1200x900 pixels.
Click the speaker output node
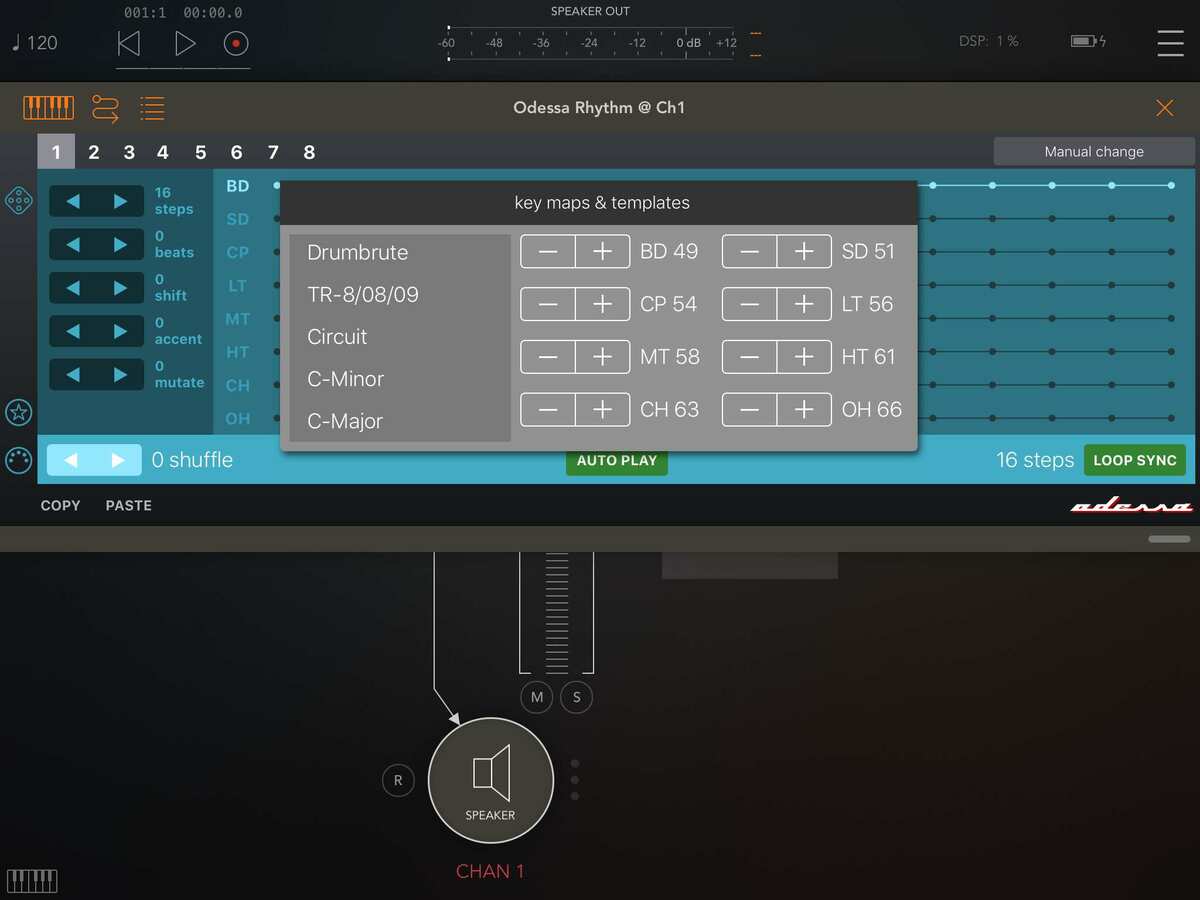tap(490, 780)
